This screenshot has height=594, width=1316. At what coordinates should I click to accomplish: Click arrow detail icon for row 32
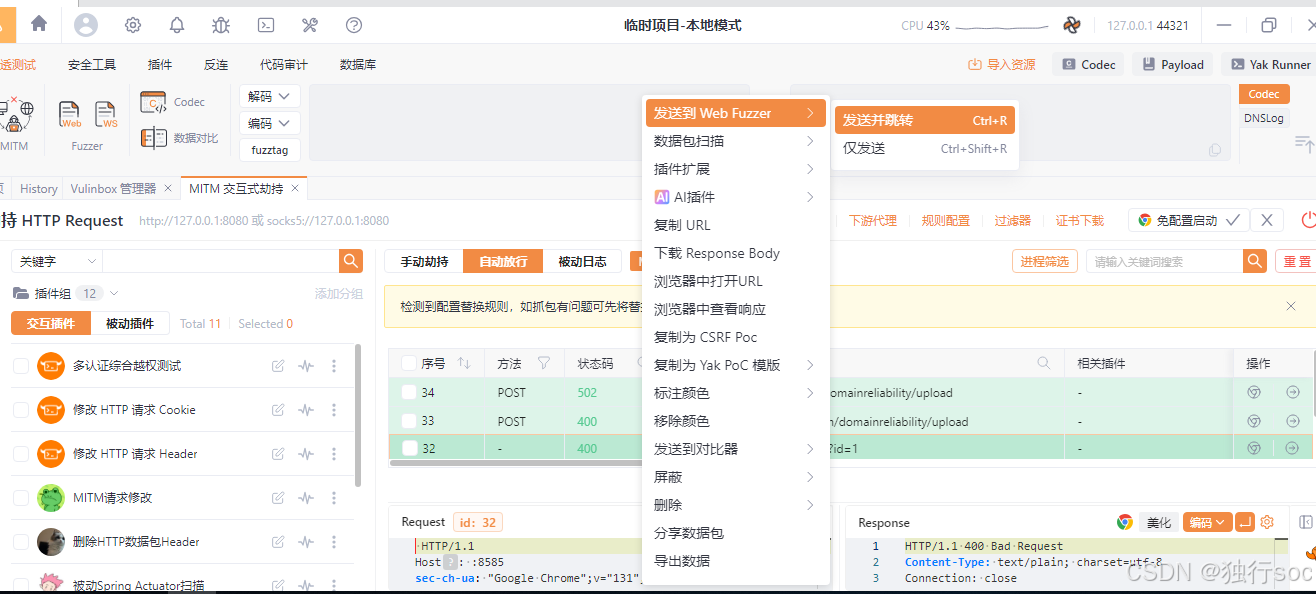tap(1292, 448)
